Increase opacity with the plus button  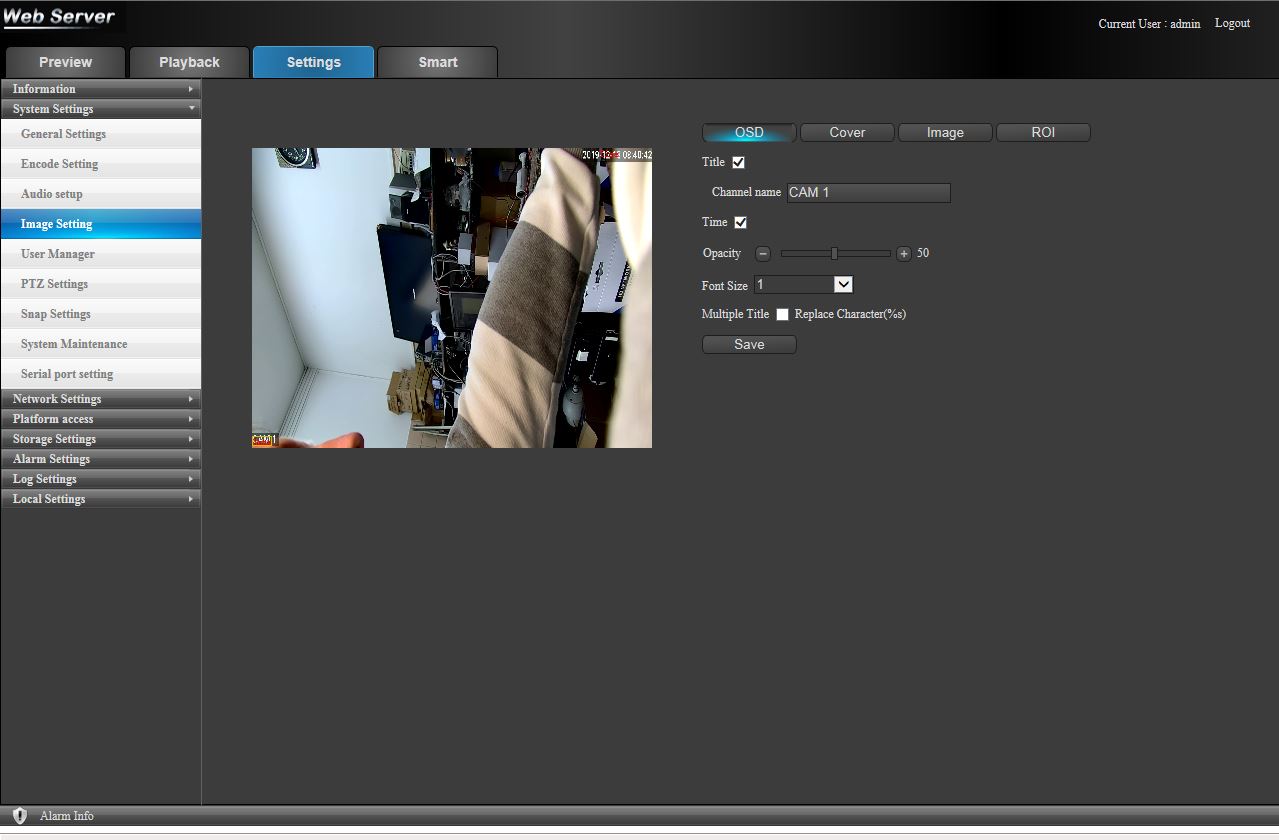point(904,254)
